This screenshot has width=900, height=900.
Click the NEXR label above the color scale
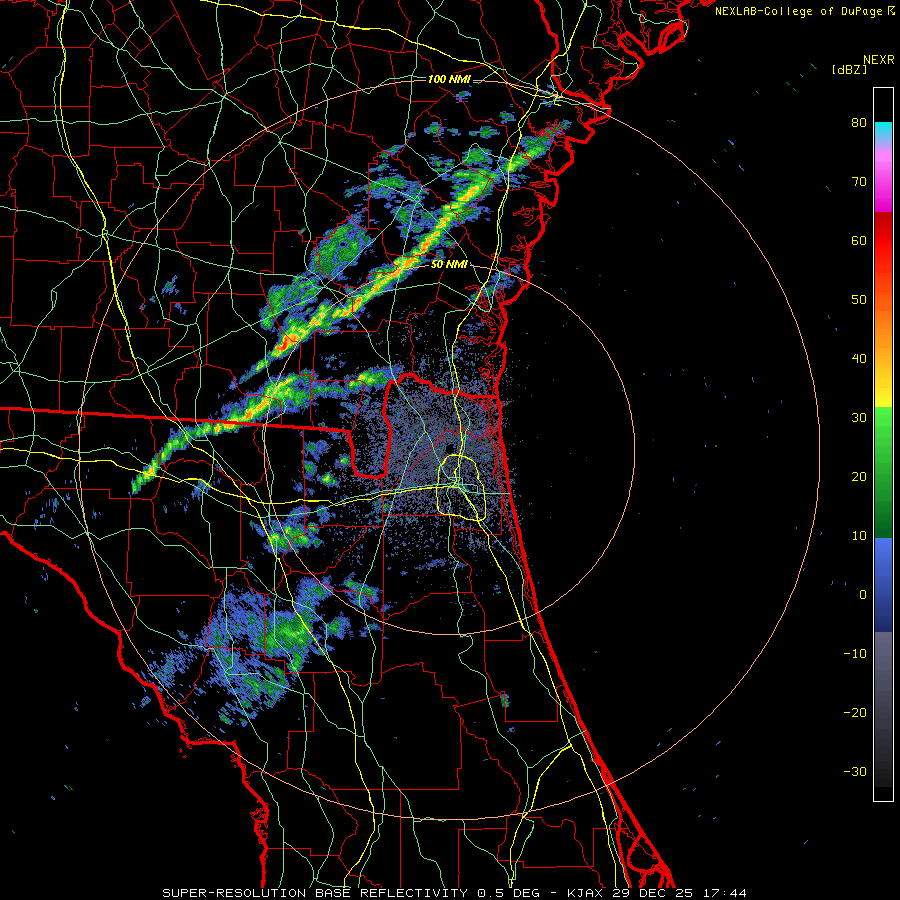(878, 60)
